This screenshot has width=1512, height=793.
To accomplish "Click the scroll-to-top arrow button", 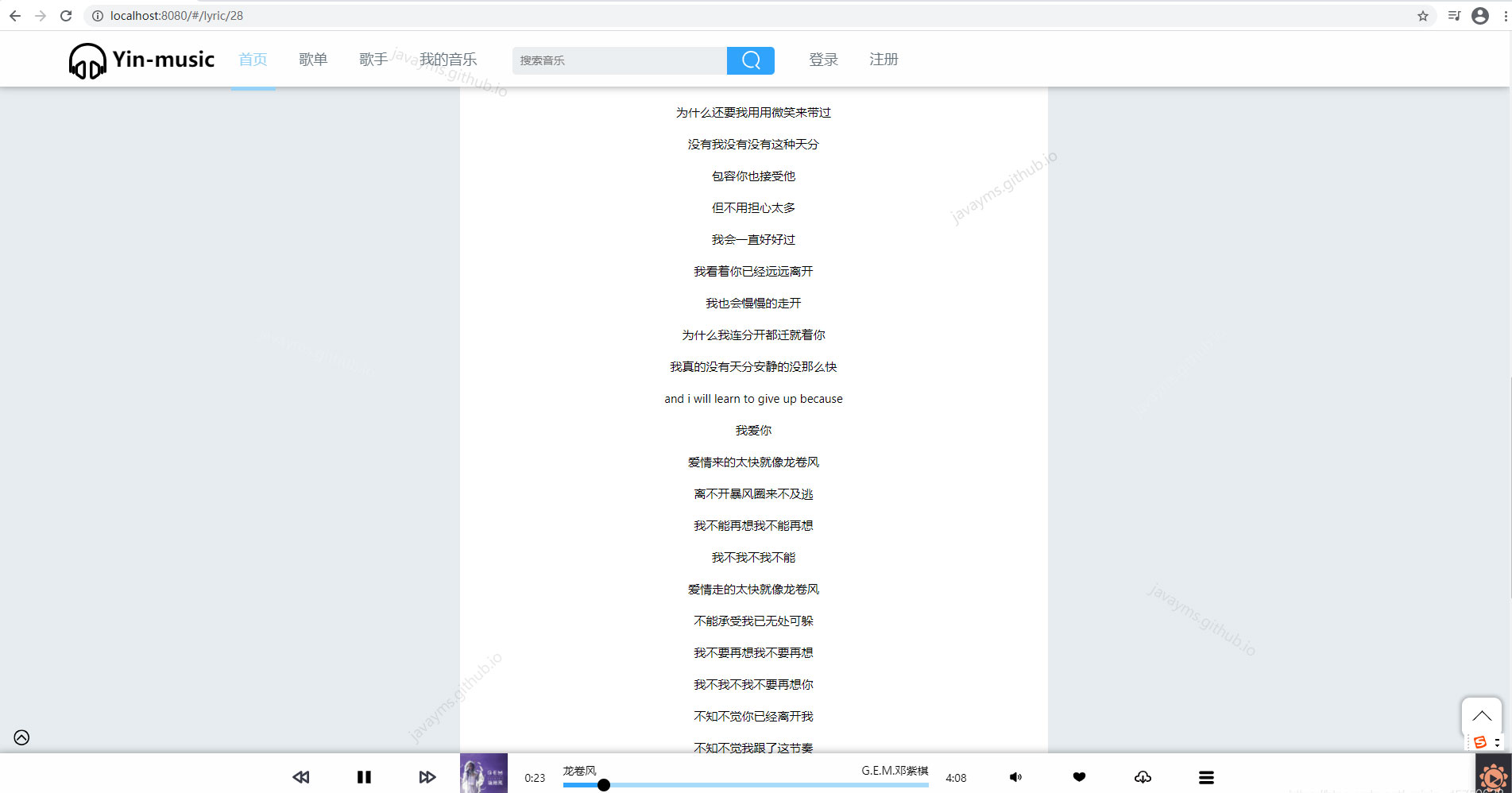I will pyautogui.click(x=1481, y=717).
